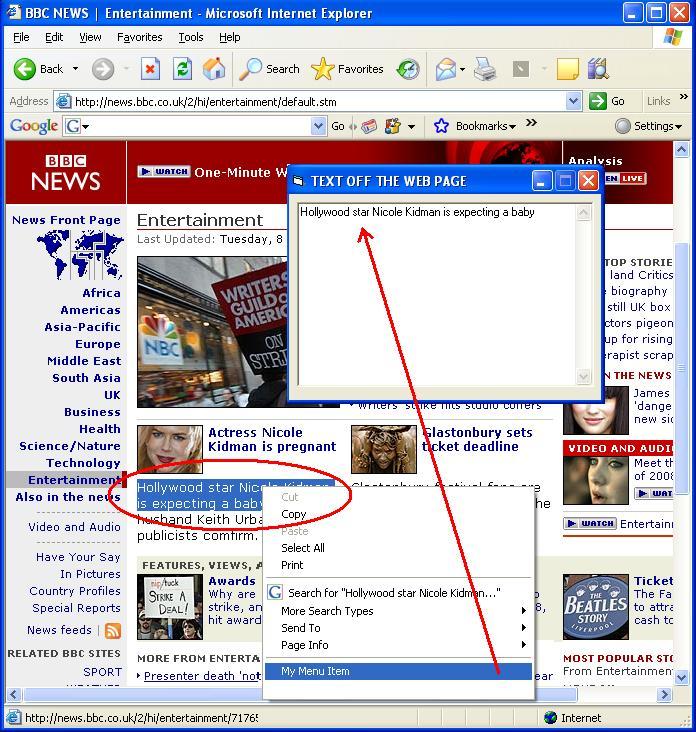Click My Menu Item in context menu
This screenshot has width=696, height=732.
pos(399,671)
